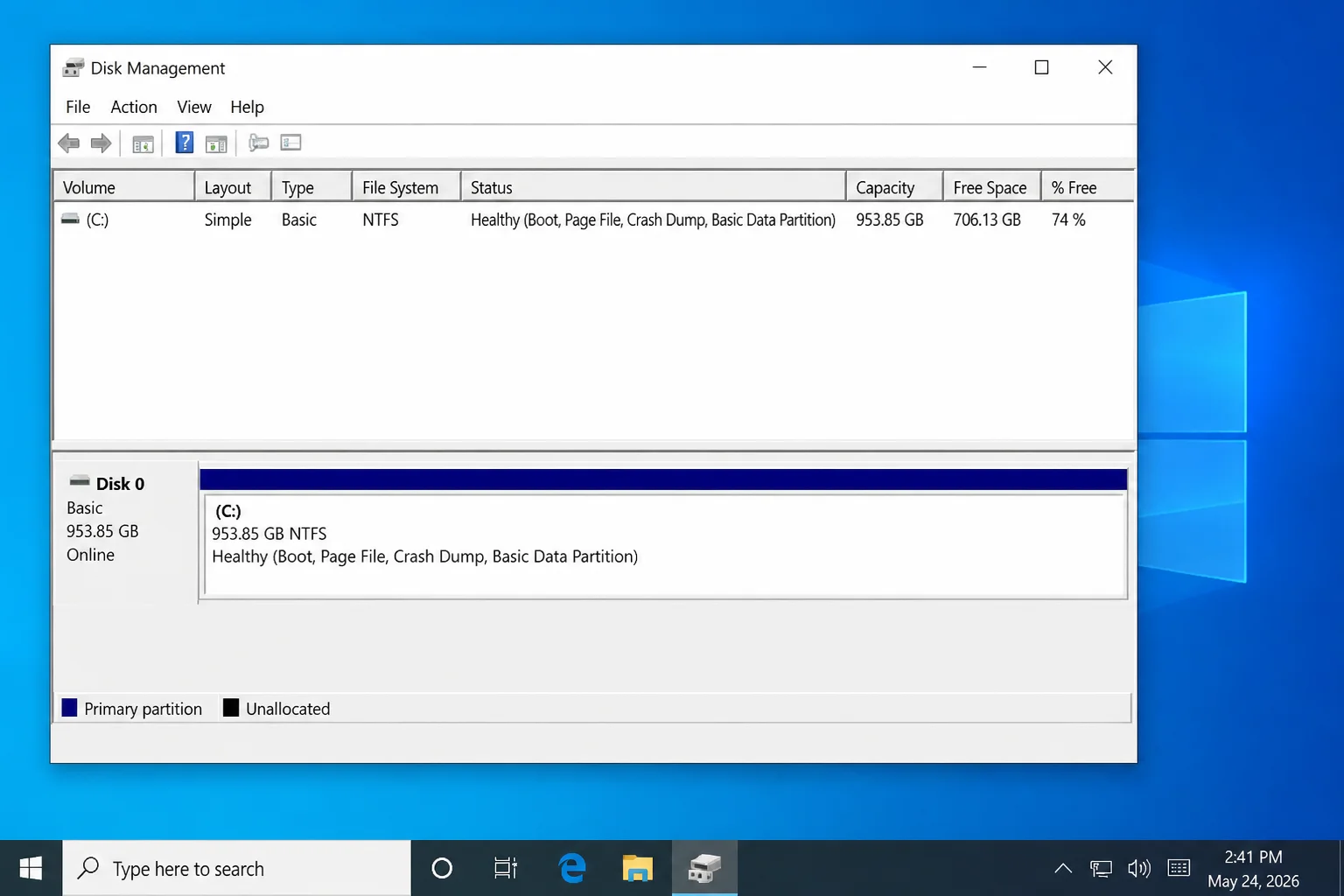
Task: Open the View menu
Action: (194, 107)
